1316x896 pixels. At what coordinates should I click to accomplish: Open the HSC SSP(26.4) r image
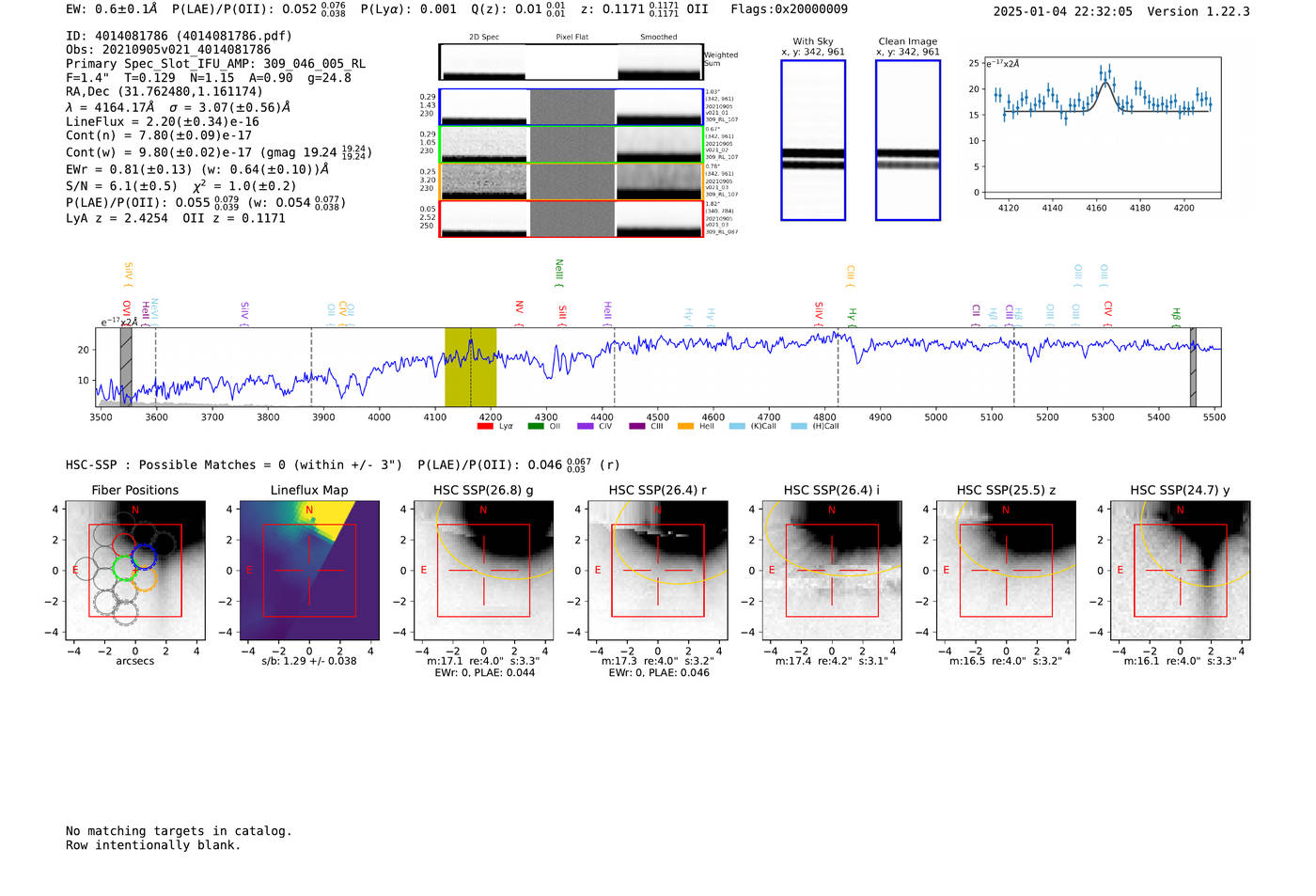point(658,570)
